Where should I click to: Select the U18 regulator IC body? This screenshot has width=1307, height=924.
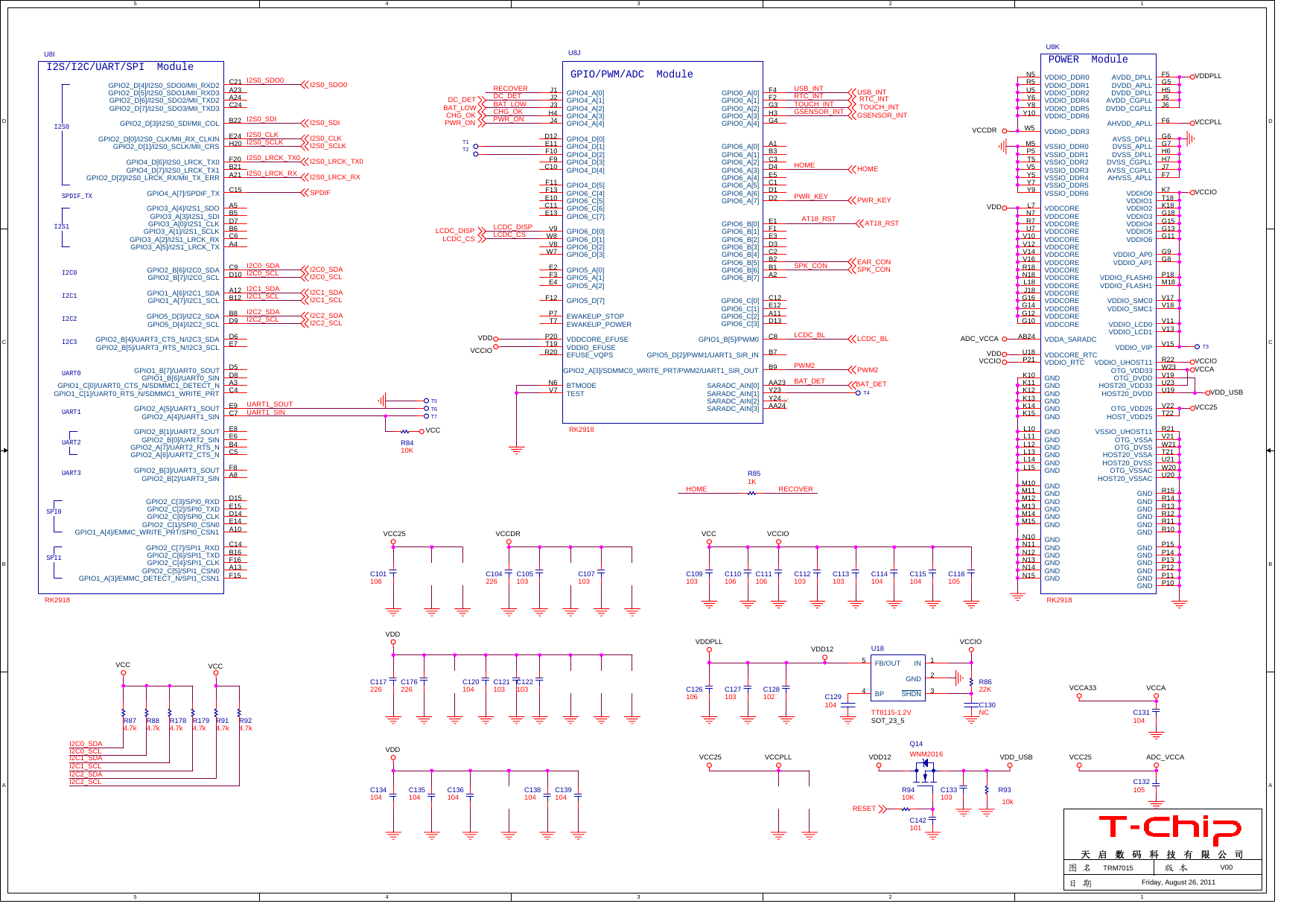click(897, 678)
